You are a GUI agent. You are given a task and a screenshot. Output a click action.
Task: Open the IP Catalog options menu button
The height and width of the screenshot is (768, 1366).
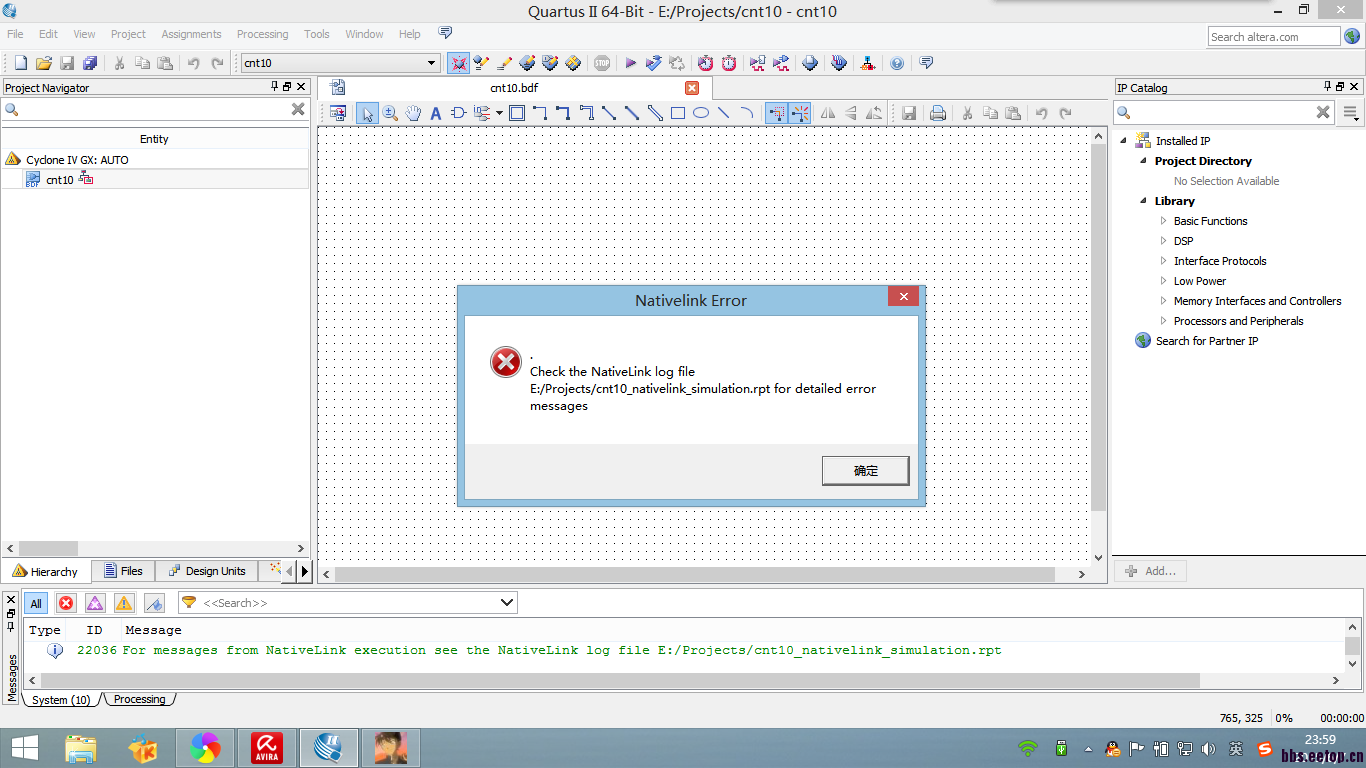[1351, 112]
